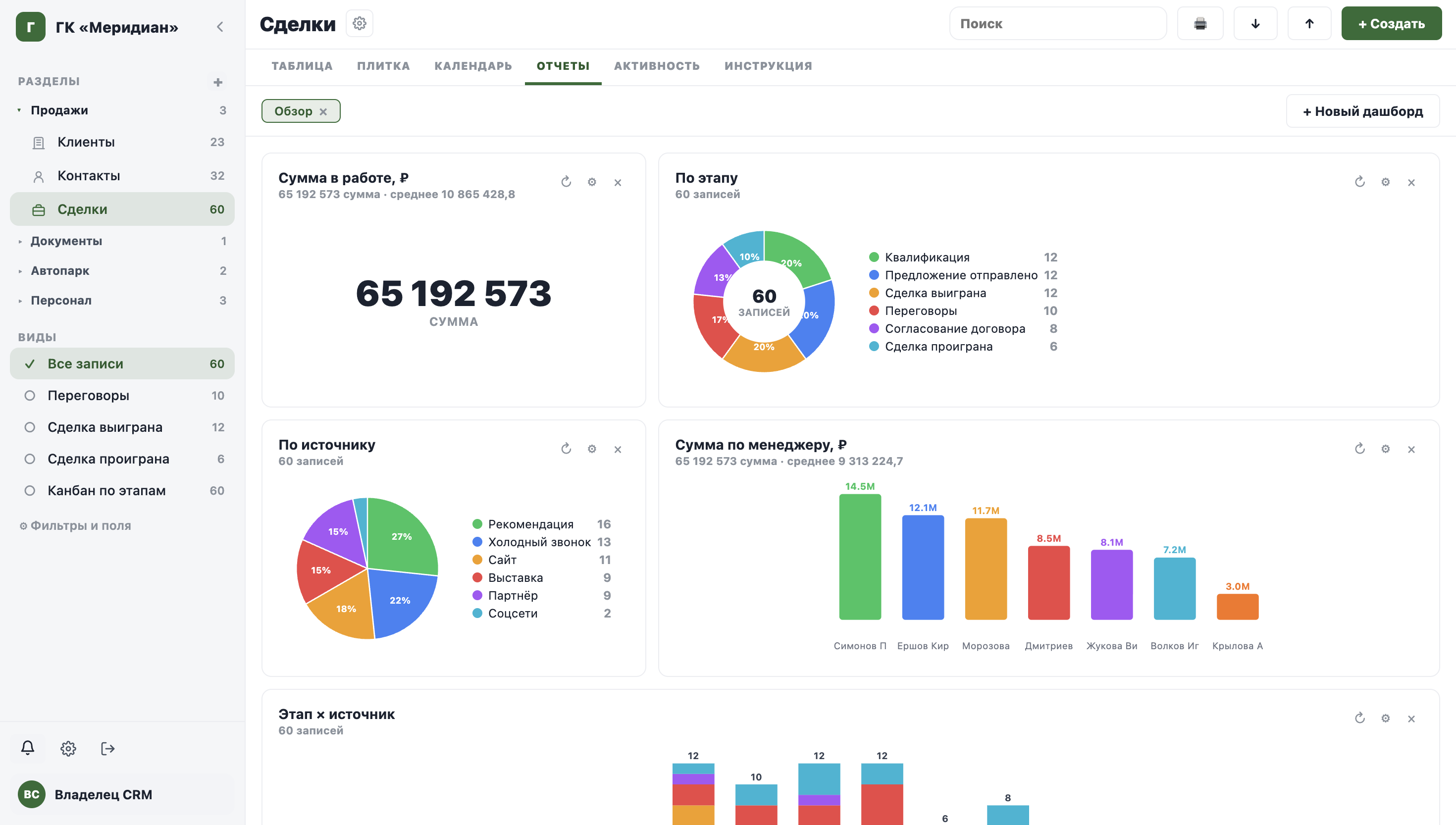Click orange Сделка выиграна legend swatch
The width and height of the screenshot is (1456, 825).
point(874,293)
